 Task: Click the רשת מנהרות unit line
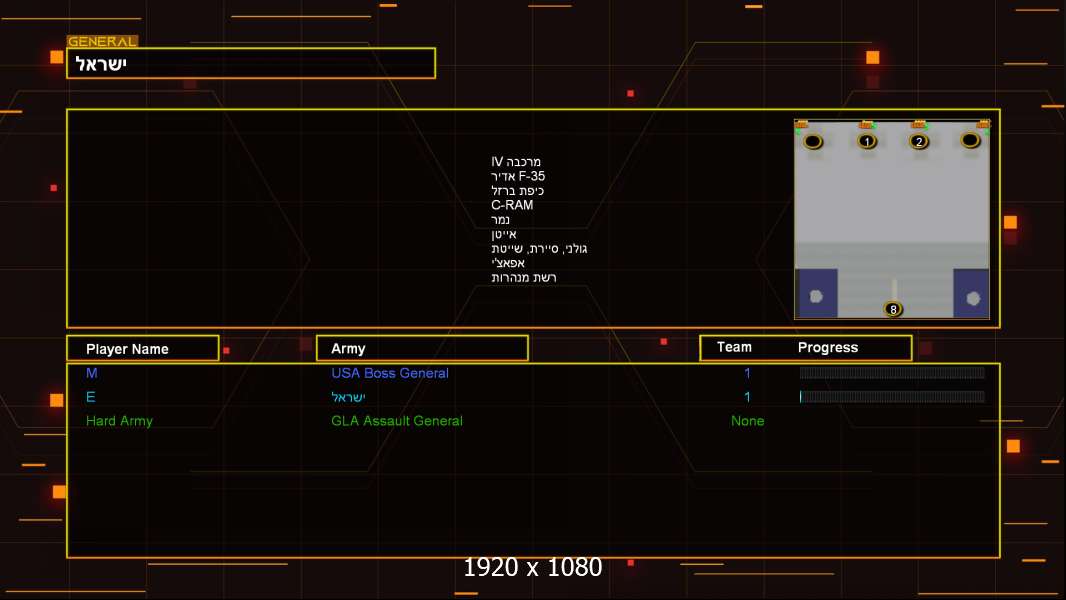click(x=523, y=277)
